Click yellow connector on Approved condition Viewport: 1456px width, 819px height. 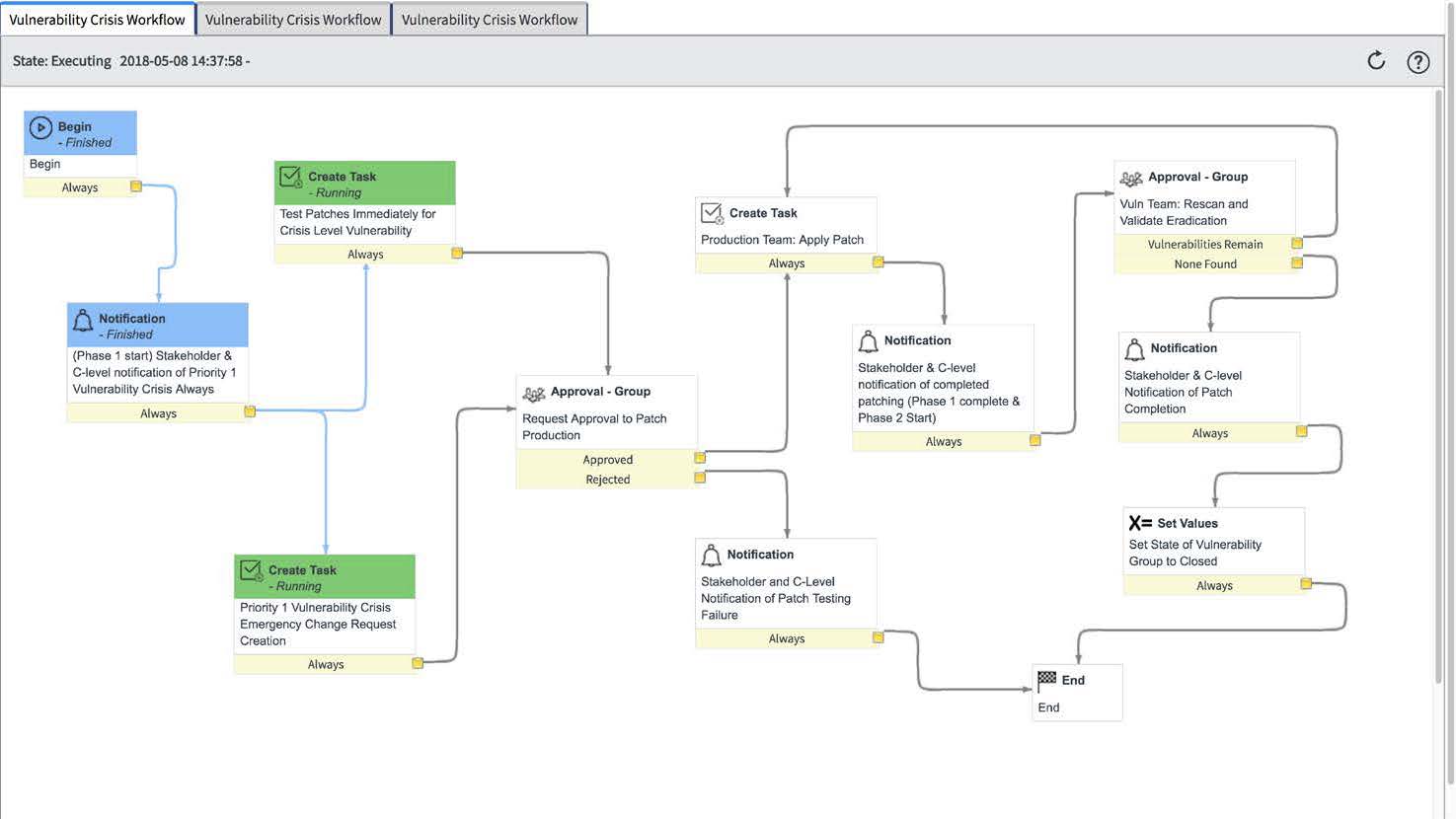click(x=700, y=458)
